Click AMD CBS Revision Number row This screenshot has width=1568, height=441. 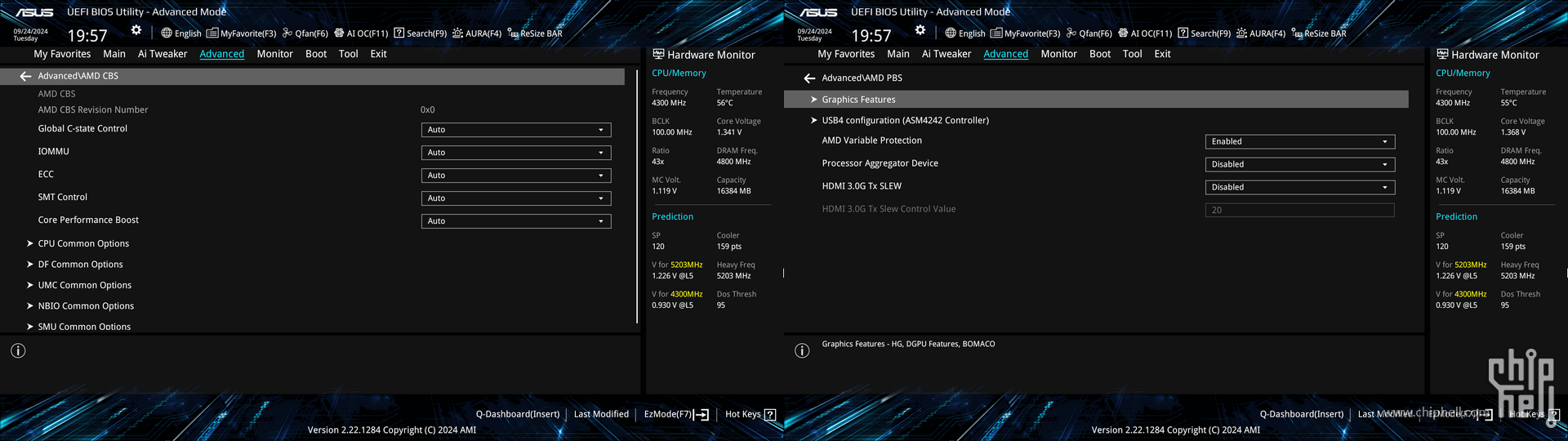(x=312, y=109)
